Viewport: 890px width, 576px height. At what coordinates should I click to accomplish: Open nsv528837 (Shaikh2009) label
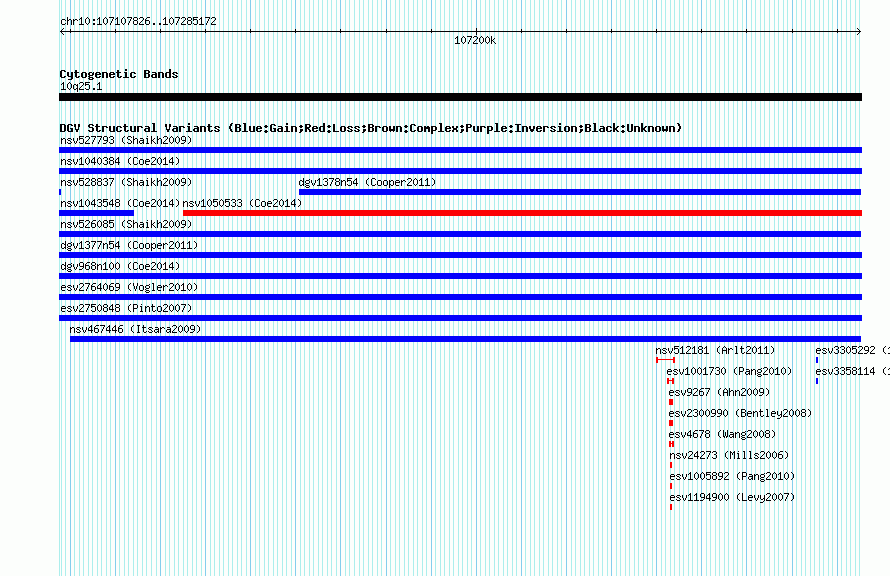(126, 182)
